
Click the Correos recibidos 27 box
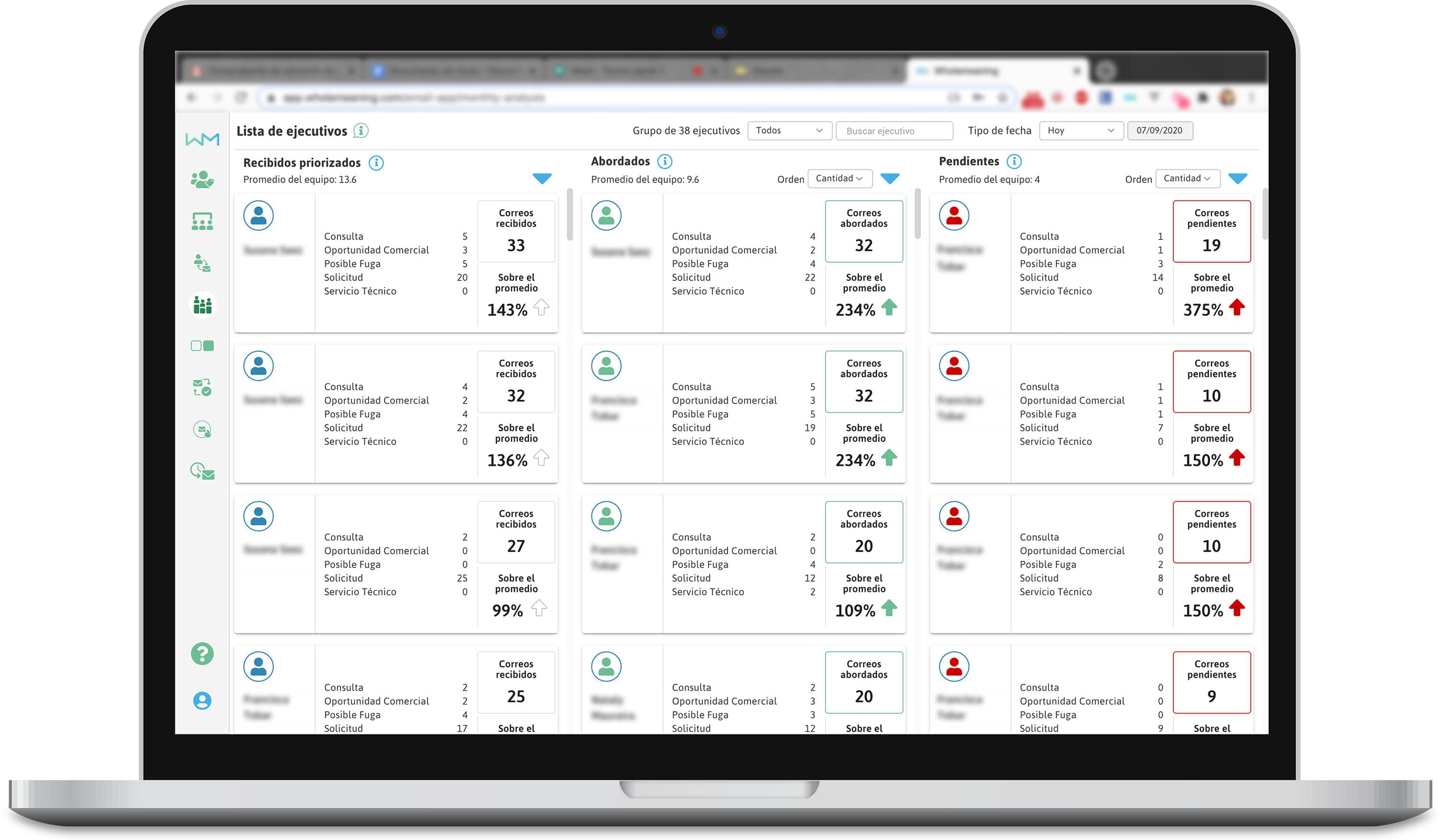[x=516, y=532]
